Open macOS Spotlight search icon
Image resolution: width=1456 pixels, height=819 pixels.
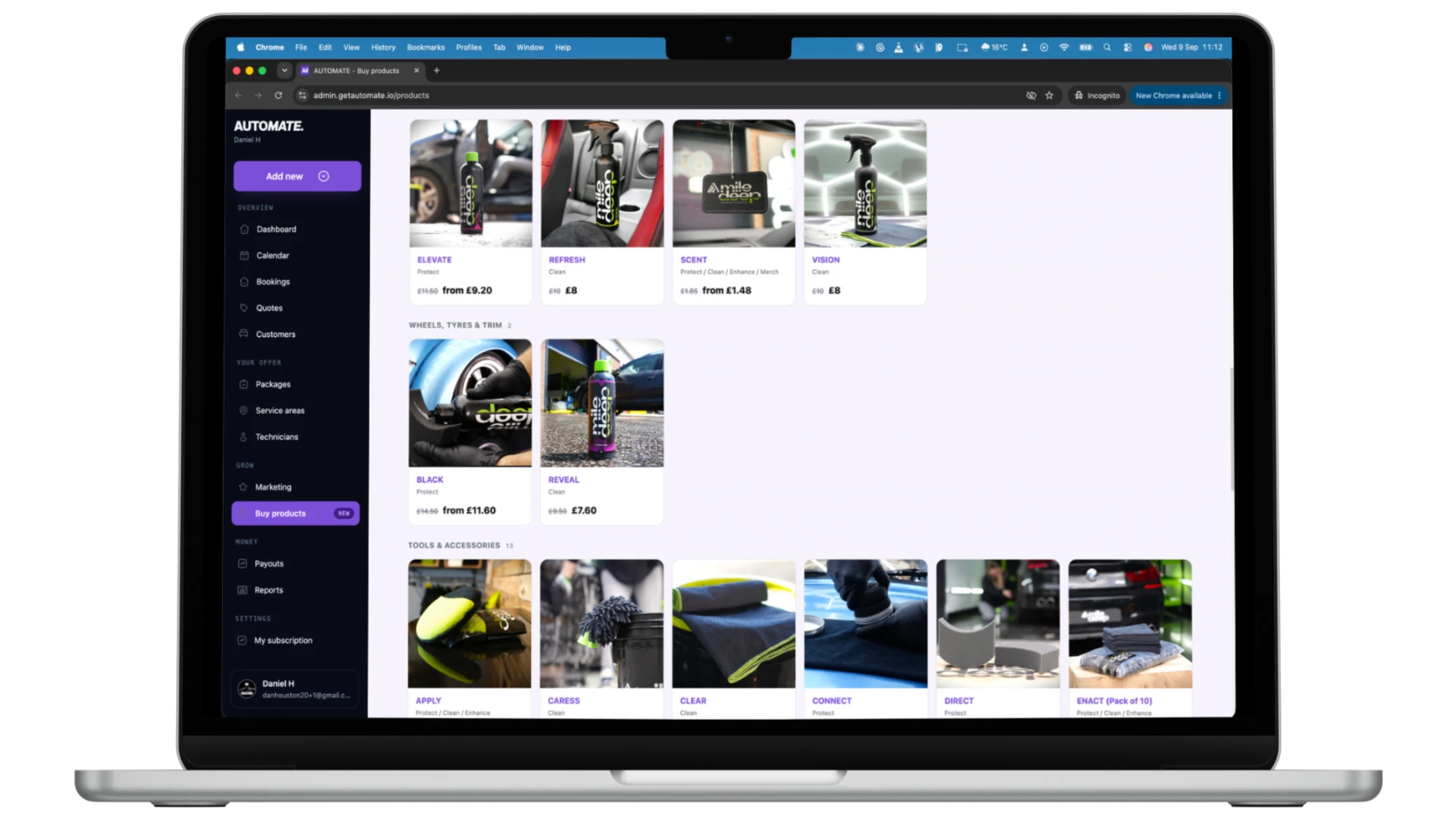click(x=1107, y=47)
